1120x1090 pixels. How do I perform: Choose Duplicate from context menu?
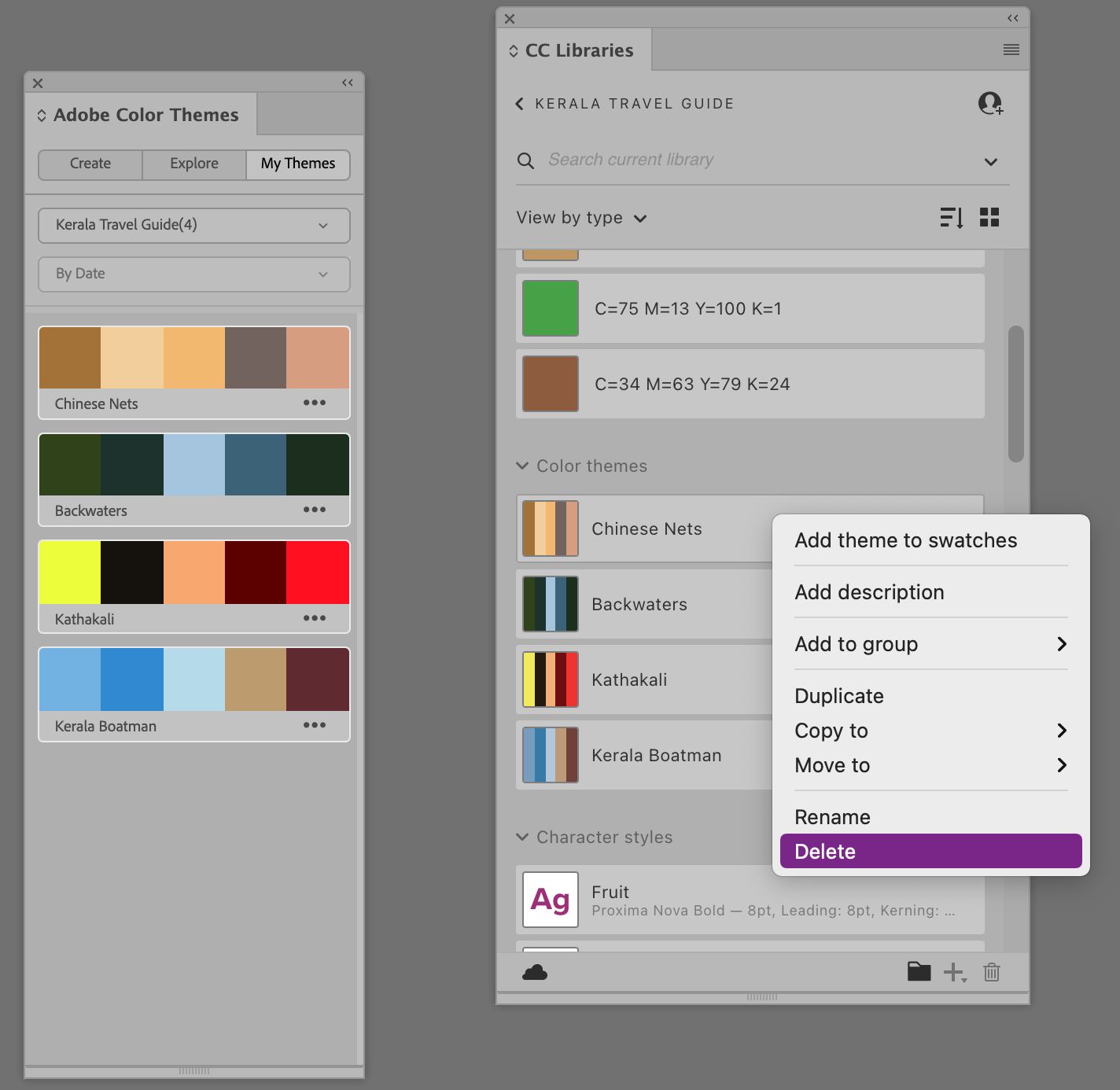tap(931, 696)
